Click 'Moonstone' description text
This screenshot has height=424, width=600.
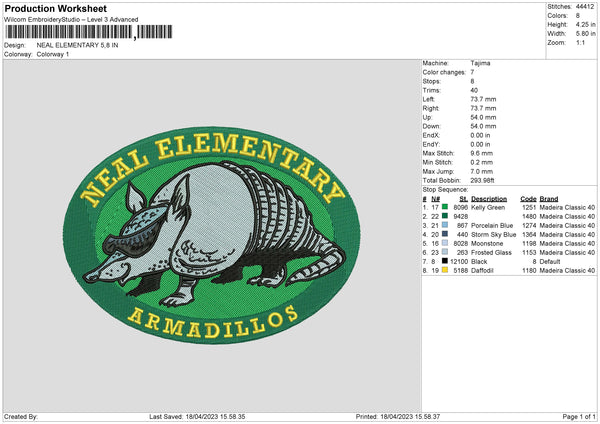[487, 243]
